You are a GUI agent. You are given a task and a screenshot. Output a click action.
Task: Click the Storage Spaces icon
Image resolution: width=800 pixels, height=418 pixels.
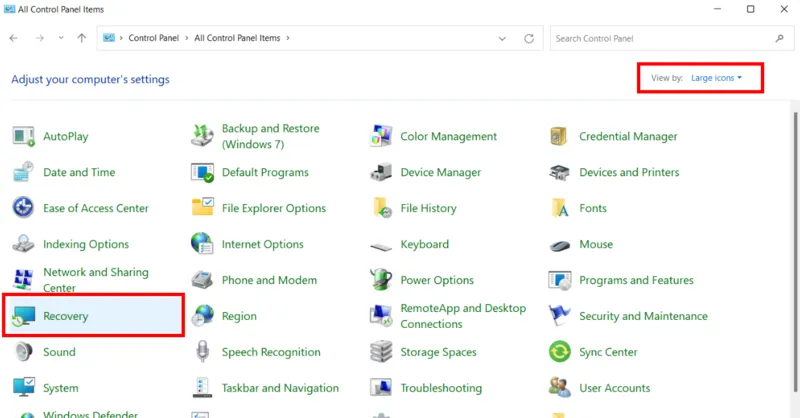381,352
